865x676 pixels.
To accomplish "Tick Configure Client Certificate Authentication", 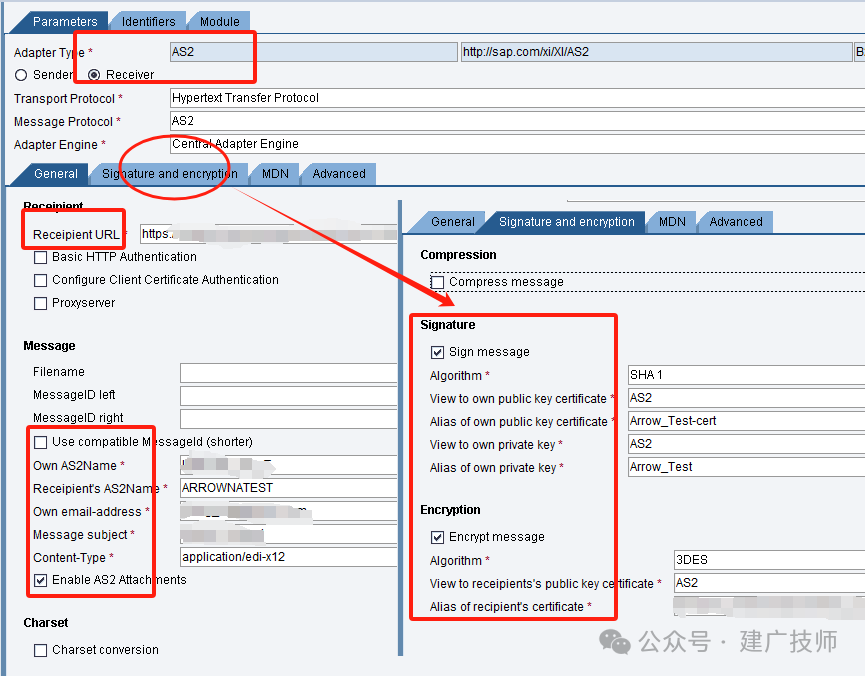I will tap(40, 280).
